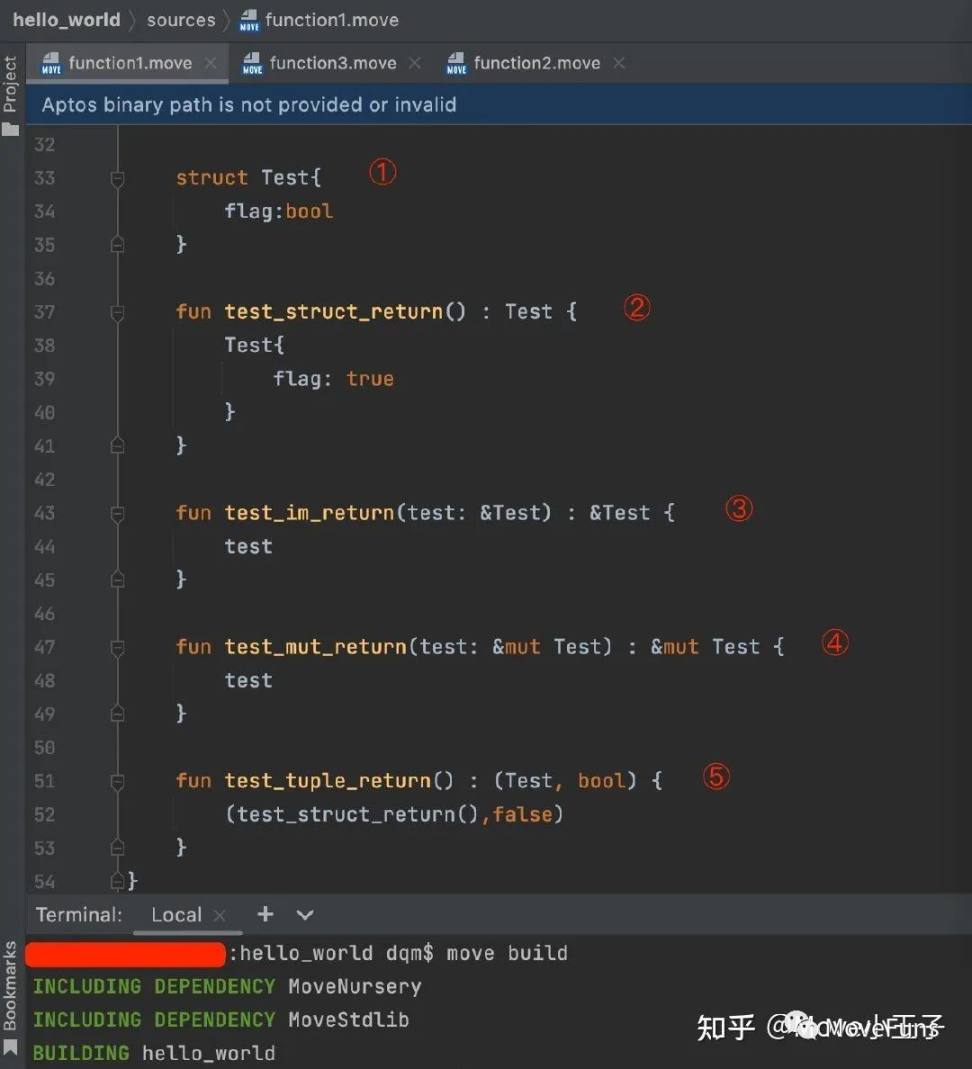Select the Local terminal tab
972x1069 pixels.
coord(176,915)
